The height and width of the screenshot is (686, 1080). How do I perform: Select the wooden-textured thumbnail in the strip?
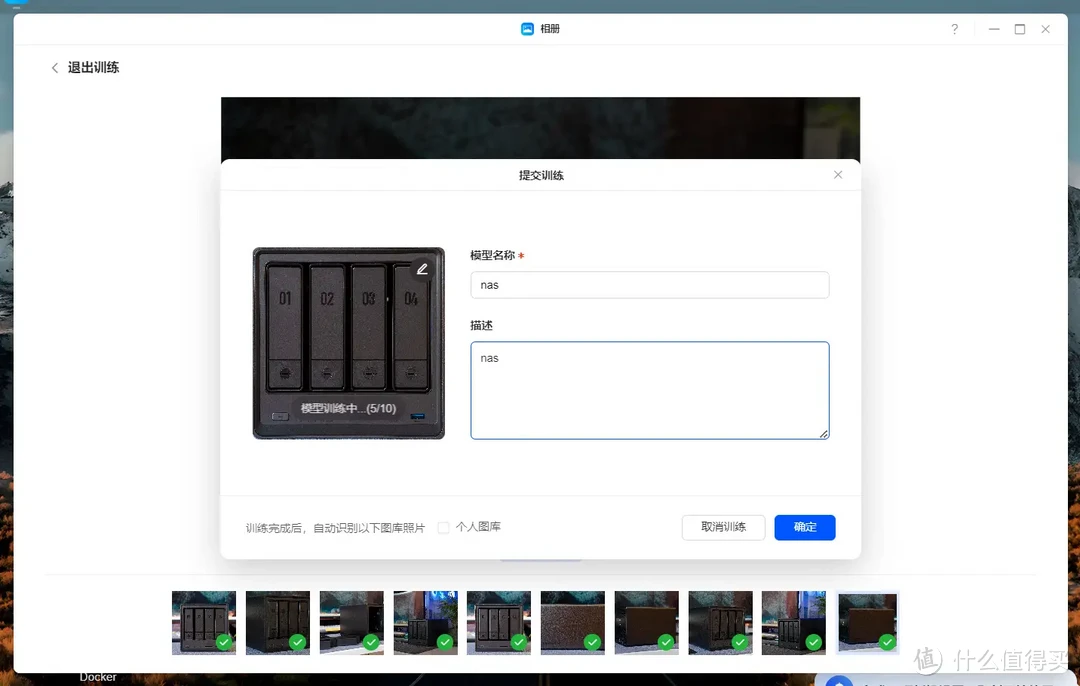572,622
